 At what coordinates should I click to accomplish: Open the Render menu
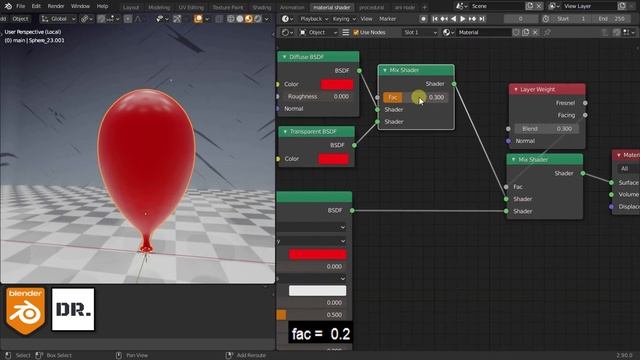click(56, 6)
